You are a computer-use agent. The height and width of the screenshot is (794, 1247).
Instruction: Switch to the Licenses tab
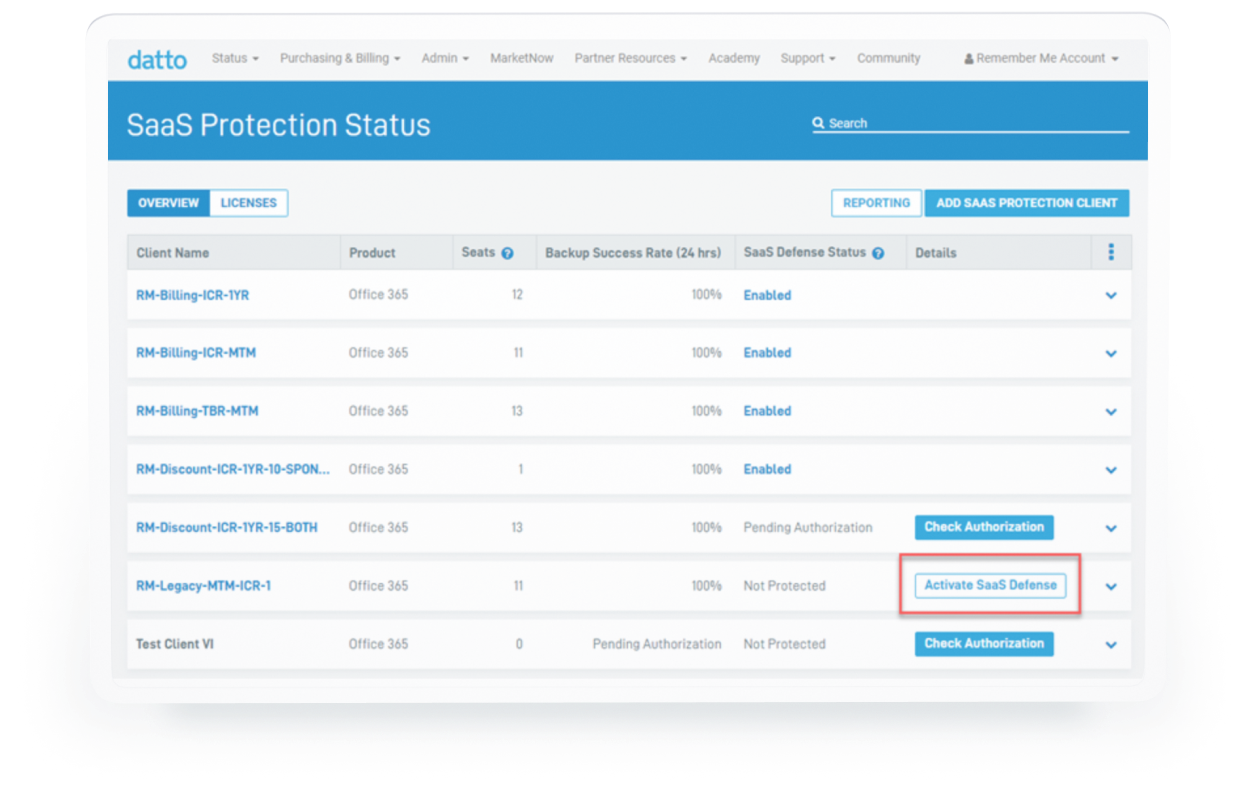[249, 203]
